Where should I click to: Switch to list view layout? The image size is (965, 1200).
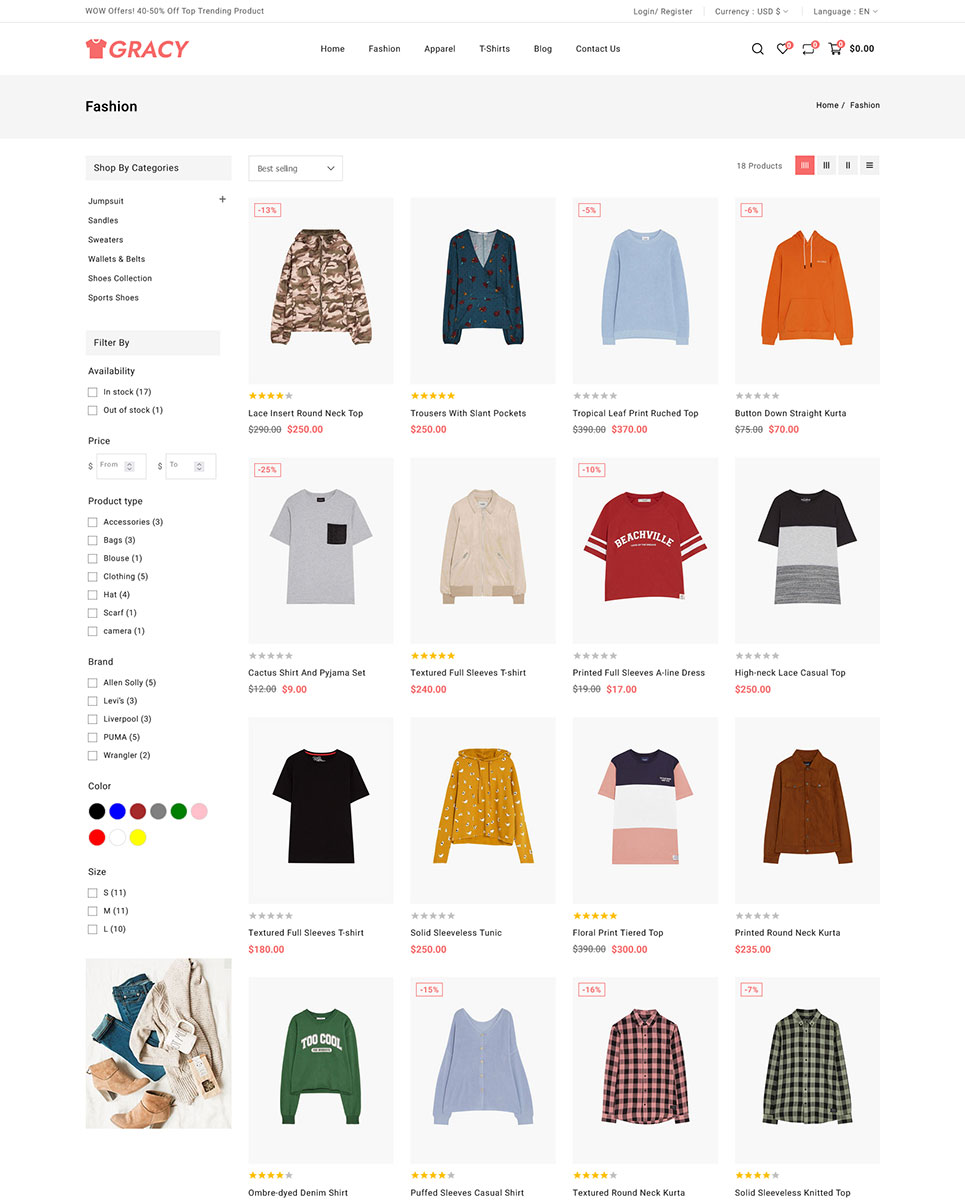869,166
